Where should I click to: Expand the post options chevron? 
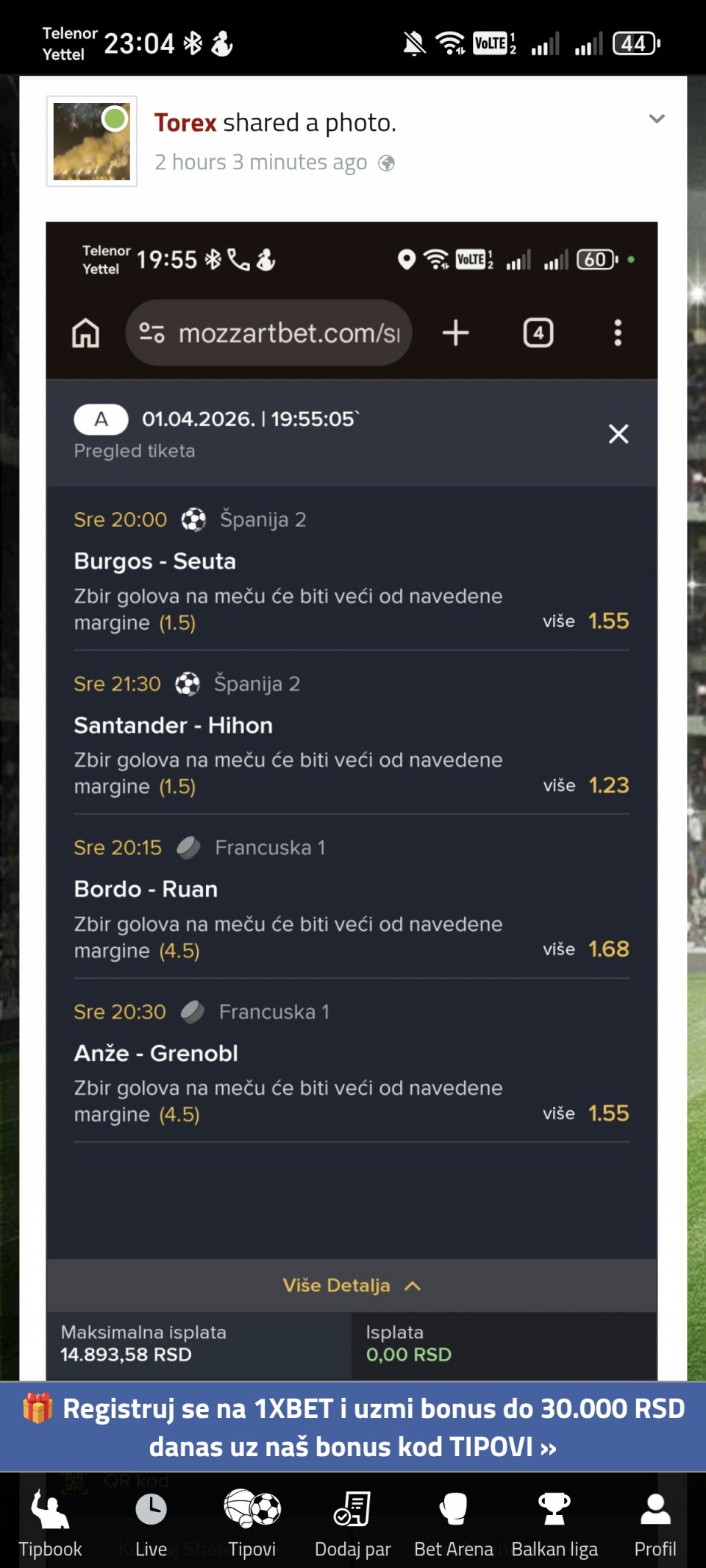pyautogui.click(x=657, y=118)
